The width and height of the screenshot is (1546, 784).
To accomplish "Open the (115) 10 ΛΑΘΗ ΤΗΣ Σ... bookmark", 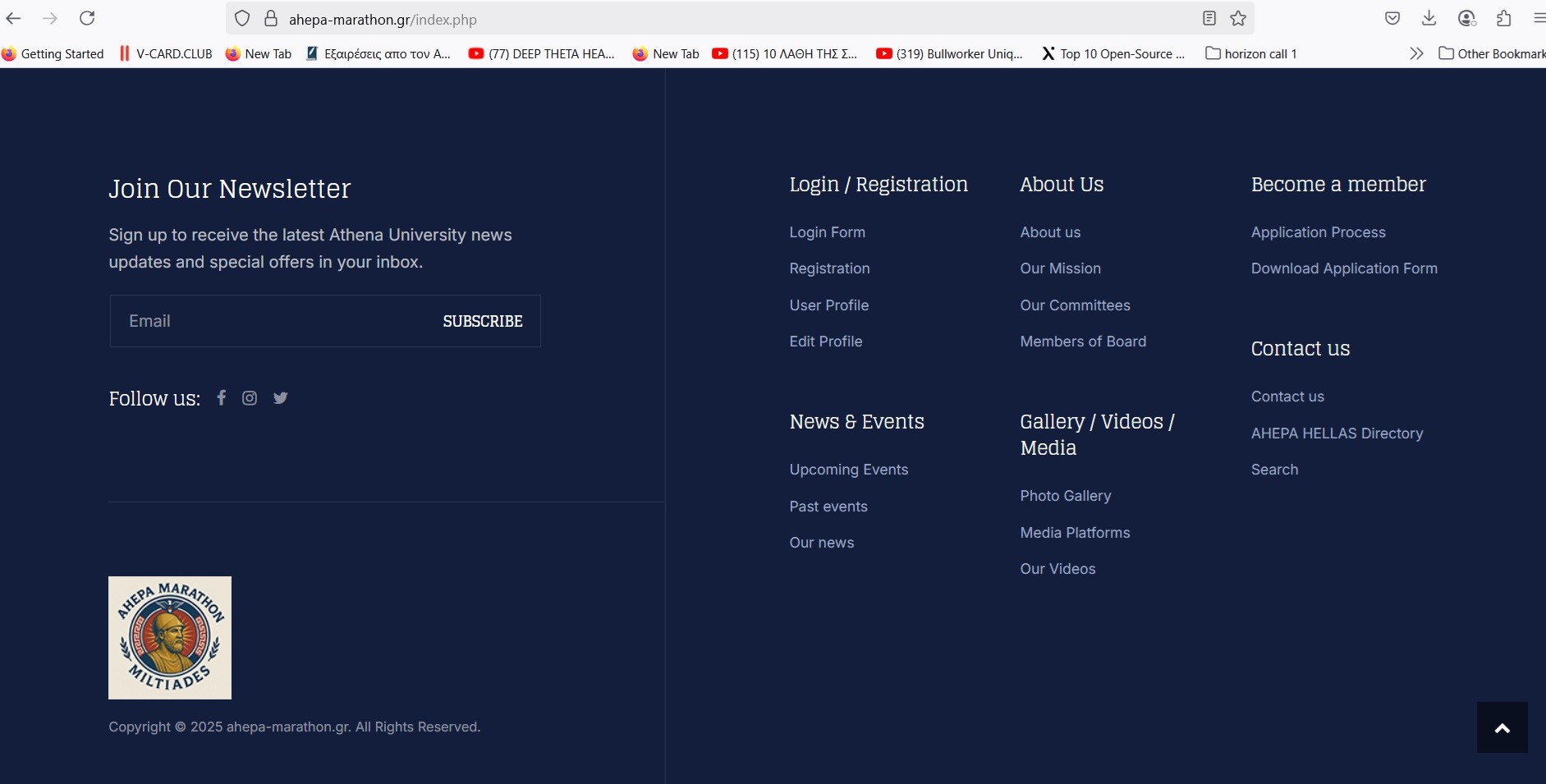I will (x=785, y=53).
